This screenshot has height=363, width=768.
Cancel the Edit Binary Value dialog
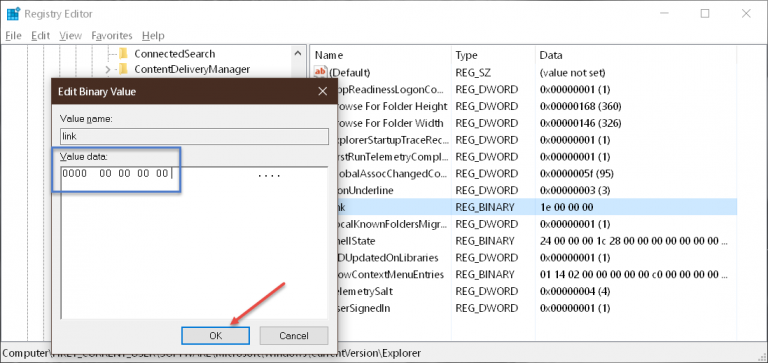294,336
